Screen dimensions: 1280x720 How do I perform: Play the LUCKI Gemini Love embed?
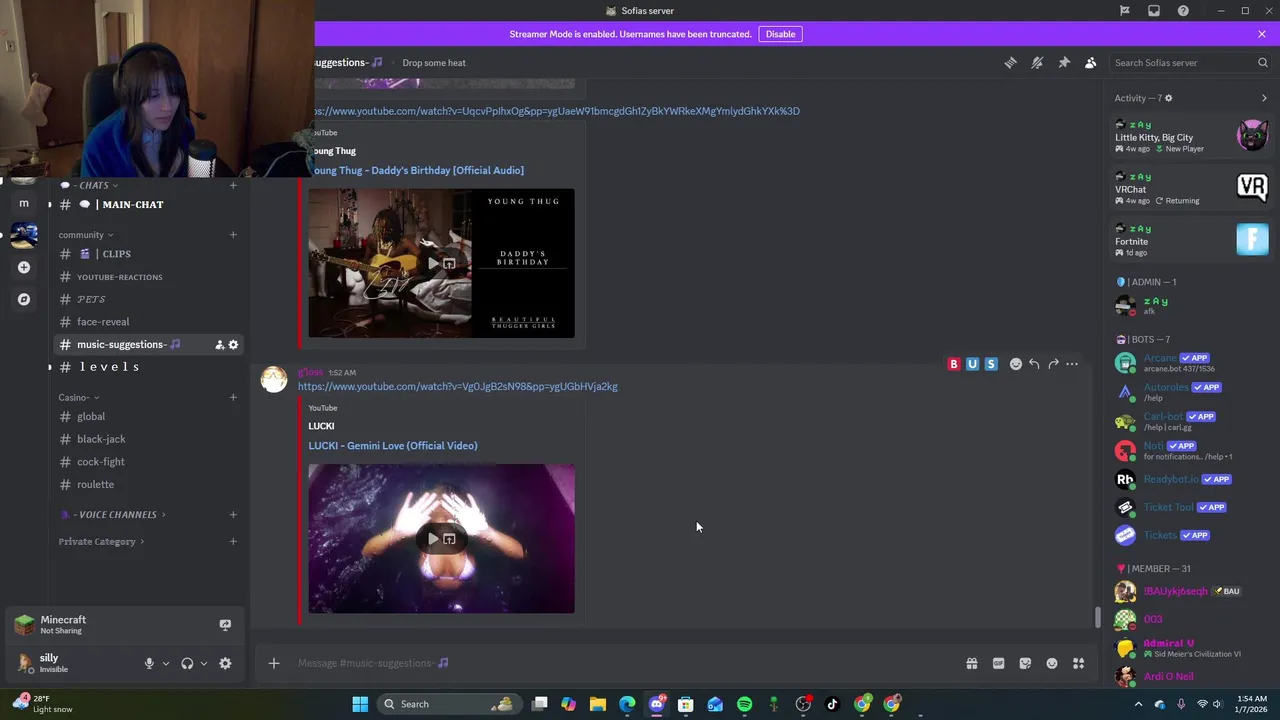(x=433, y=539)
